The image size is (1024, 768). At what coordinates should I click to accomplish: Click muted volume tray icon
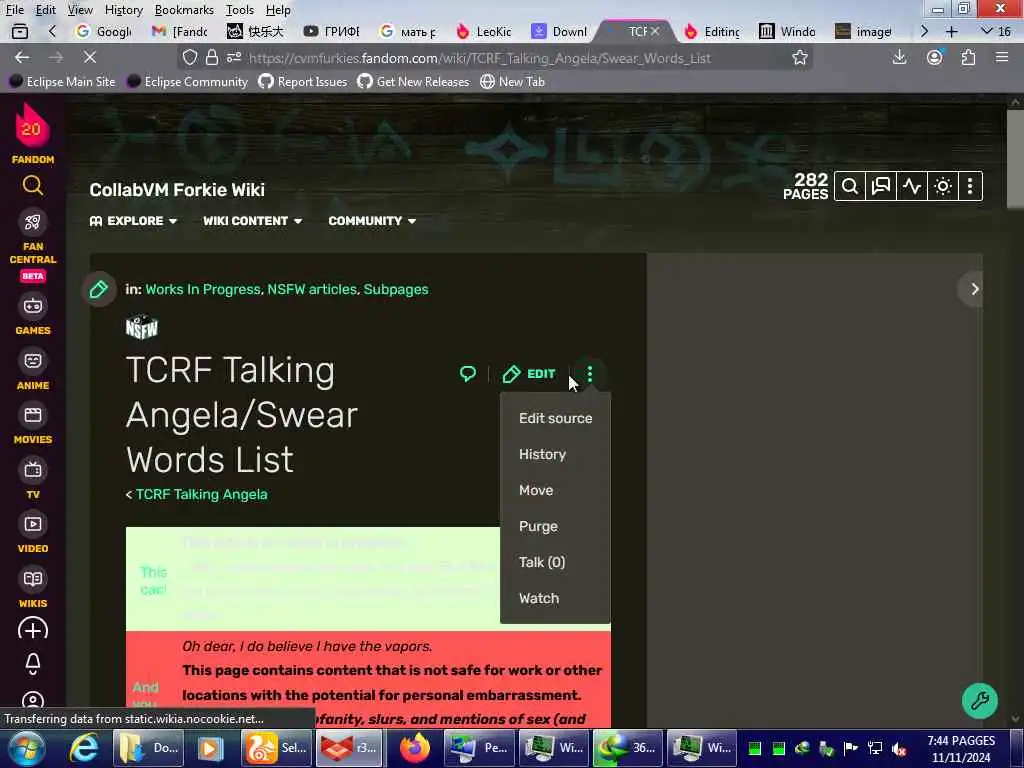click(x=899, y=748)
